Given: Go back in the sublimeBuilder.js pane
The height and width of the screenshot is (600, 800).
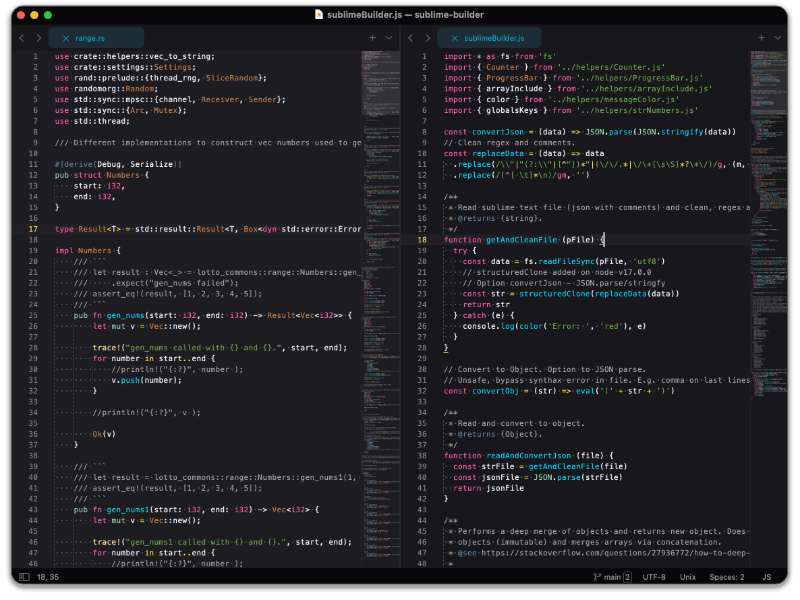Looking at the screenshot, I should coord(411,38).
